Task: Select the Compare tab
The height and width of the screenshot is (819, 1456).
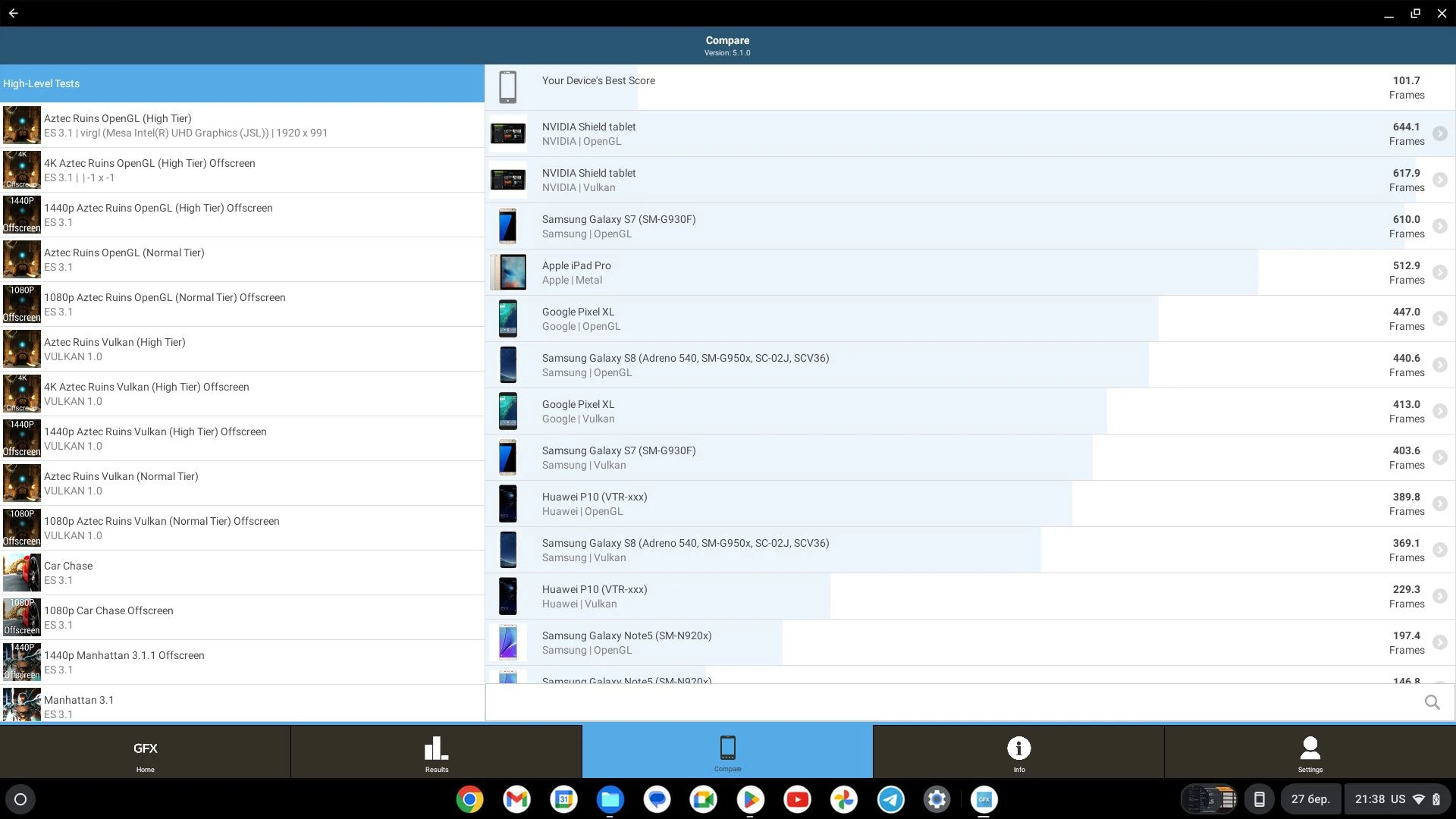Action: 727,752
